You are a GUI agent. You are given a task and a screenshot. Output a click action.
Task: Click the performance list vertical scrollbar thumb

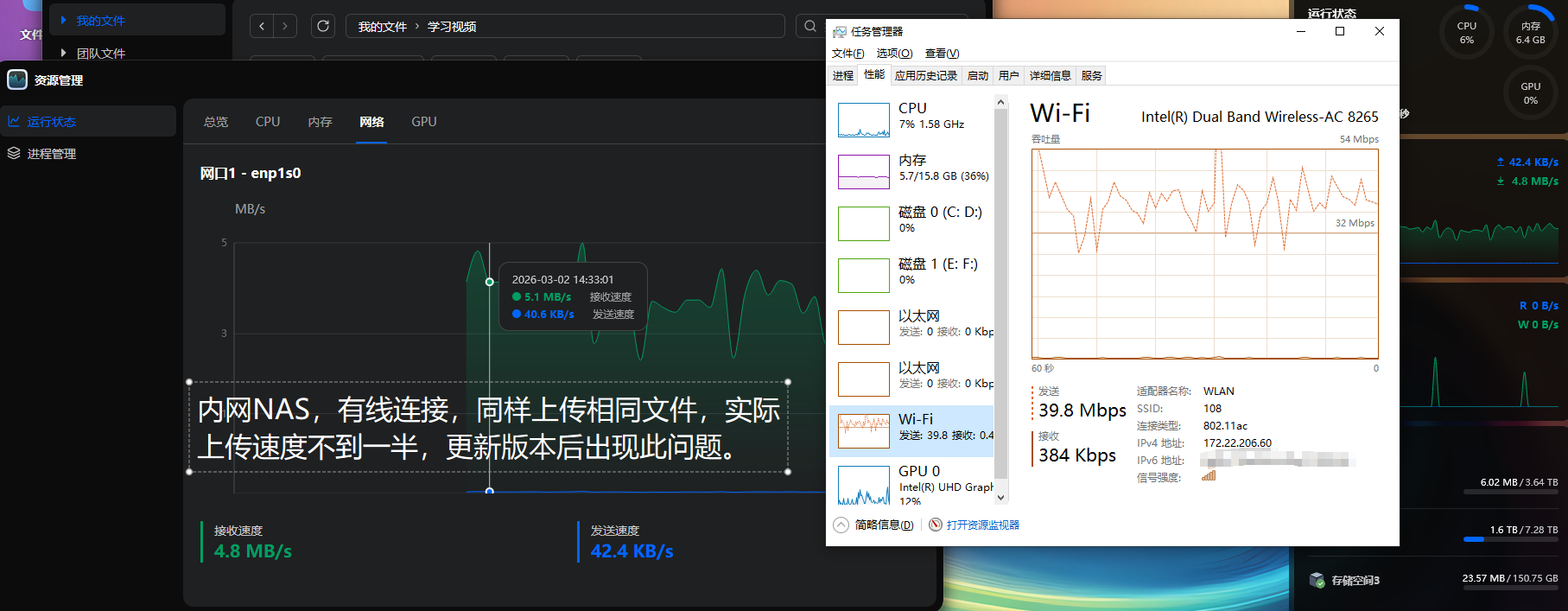tap(1001, 294)
